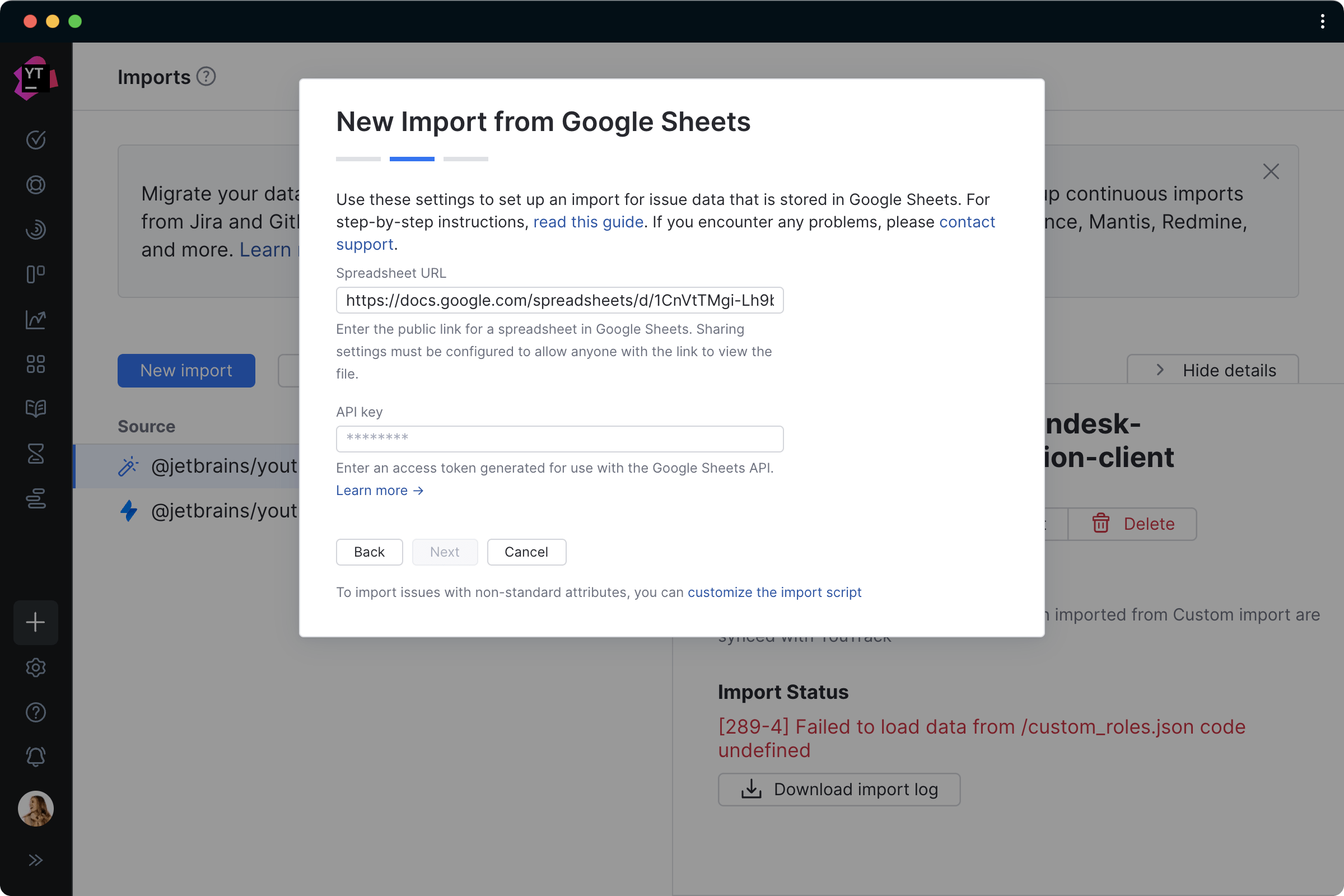
Task: Open the administration settings gear
Action: point(35,667)
